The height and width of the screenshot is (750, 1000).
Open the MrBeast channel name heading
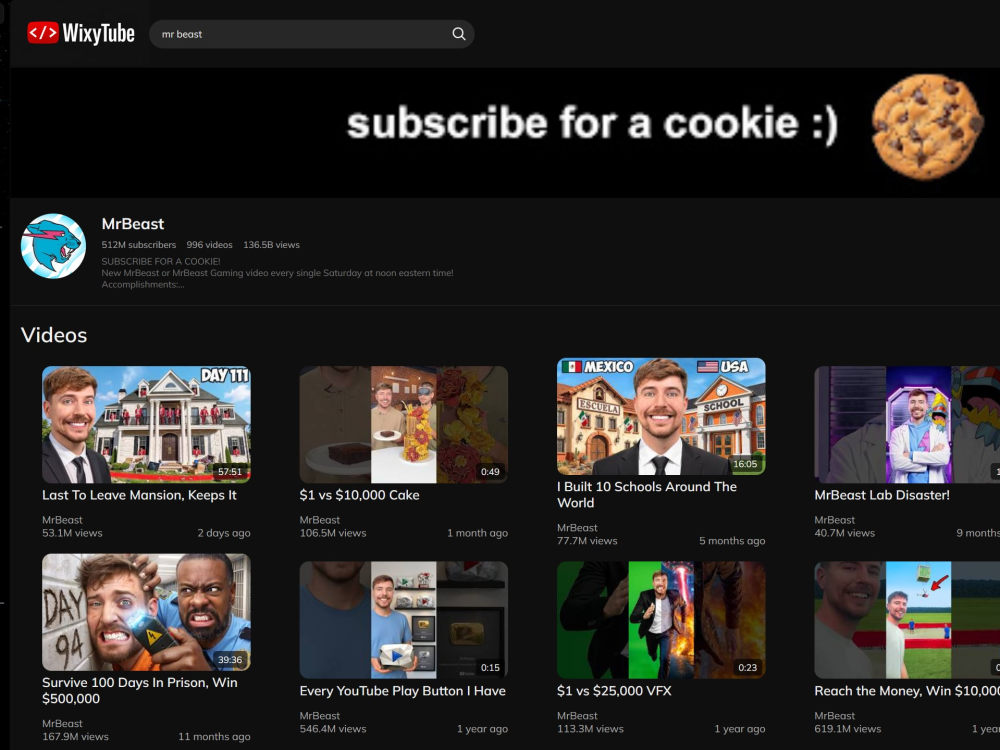[133, 224]
